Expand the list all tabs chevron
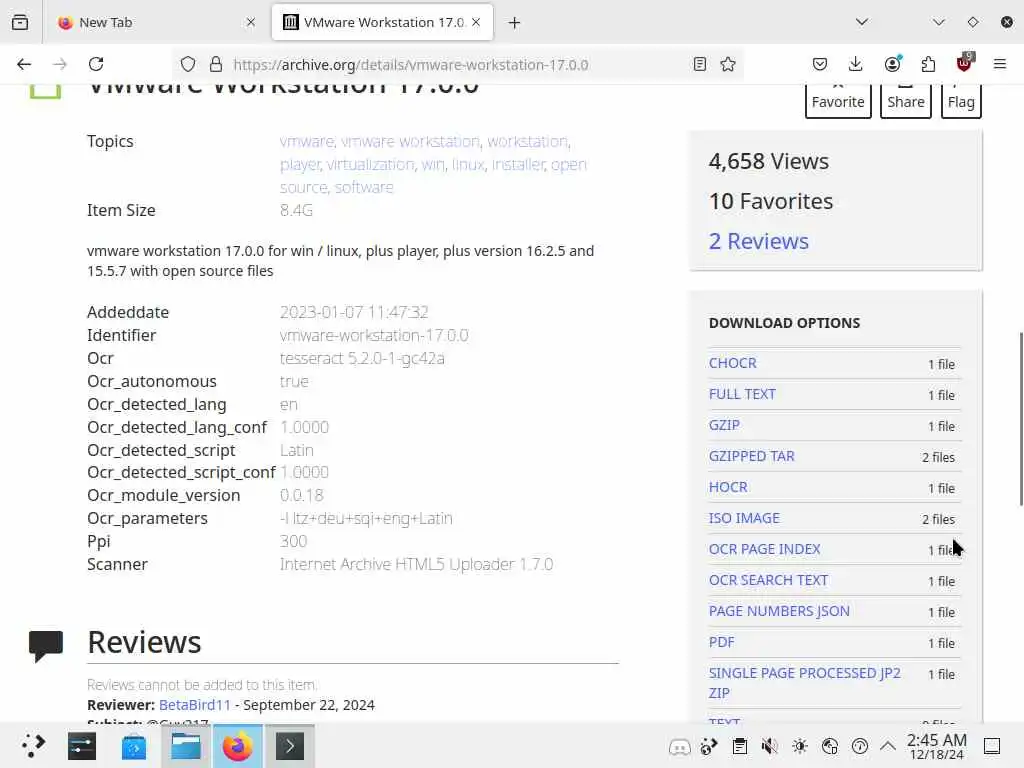The image size is (1024, 768). pyautogui.click(x=862, y=22)
